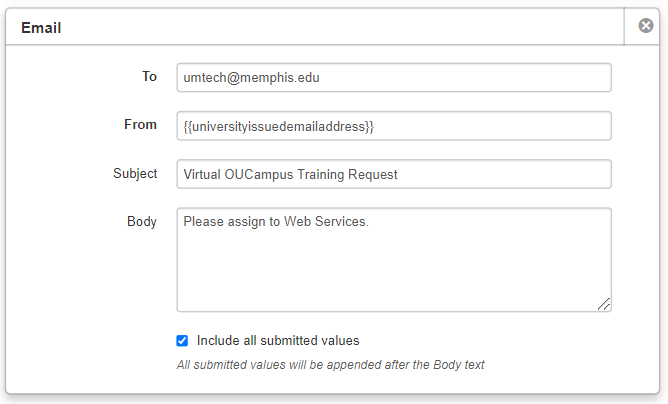The image size is (668, 404).
Task: Click the empty middle of the dialog header bar
Action: [x=330, y=28]
